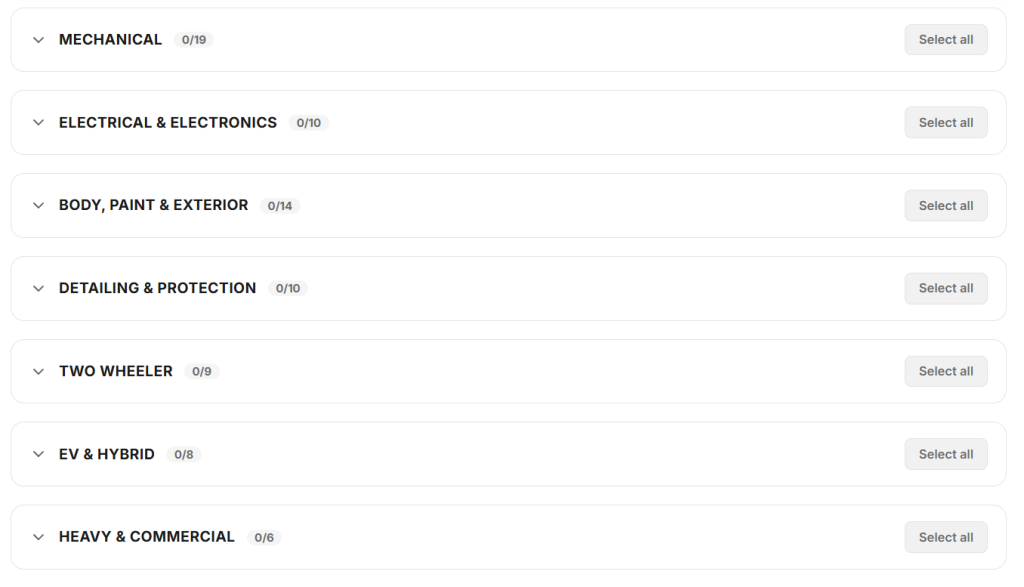The height and width of the screenshot is (587, 1024).
Task: Click the MECHANICAL section title
Action: pyautogui.click(x=110, y=40)
